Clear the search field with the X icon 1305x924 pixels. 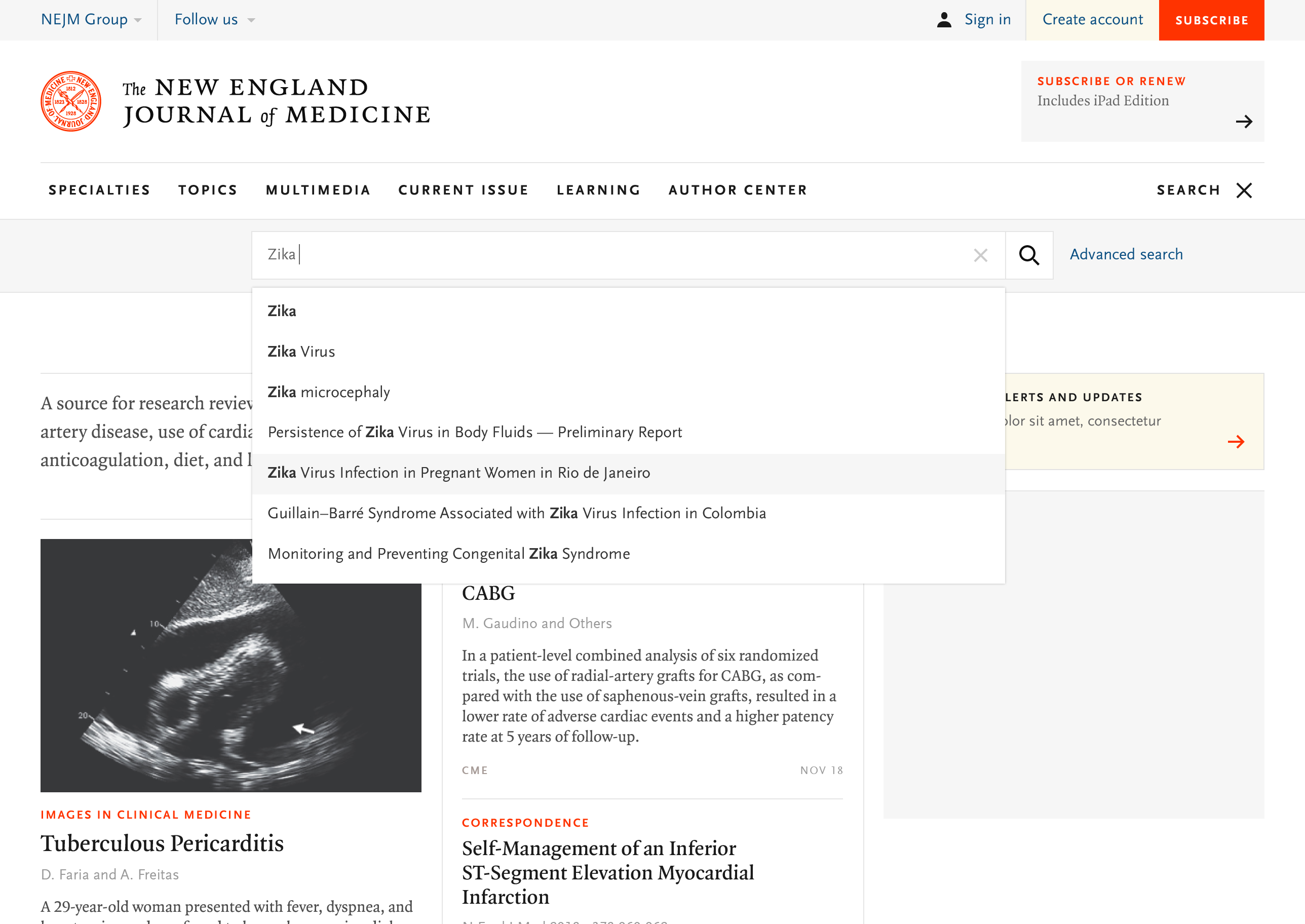(x=980, y=255)
